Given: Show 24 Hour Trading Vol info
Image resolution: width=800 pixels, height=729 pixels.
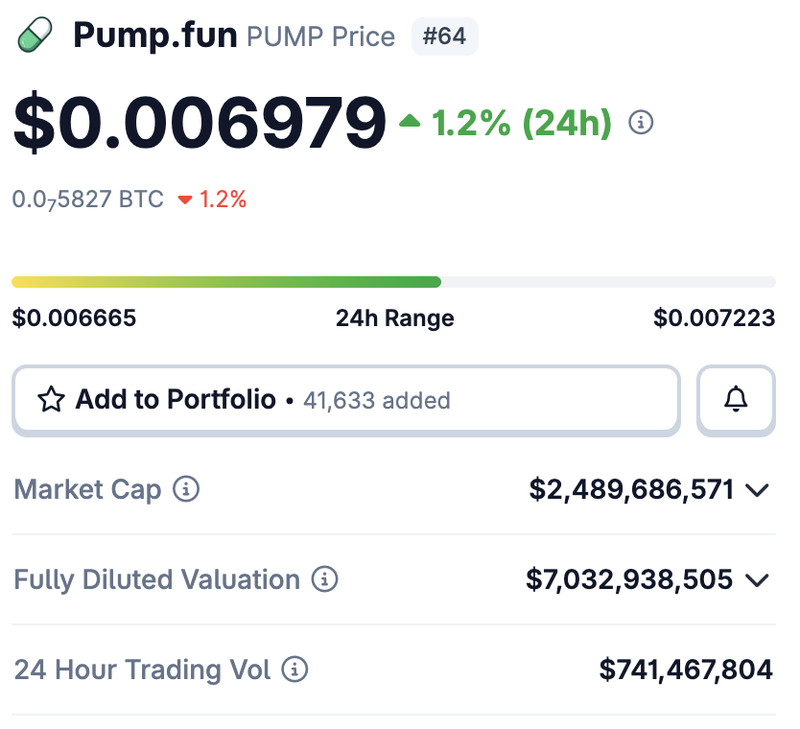Looking at the screenshot, I should 294,670.
